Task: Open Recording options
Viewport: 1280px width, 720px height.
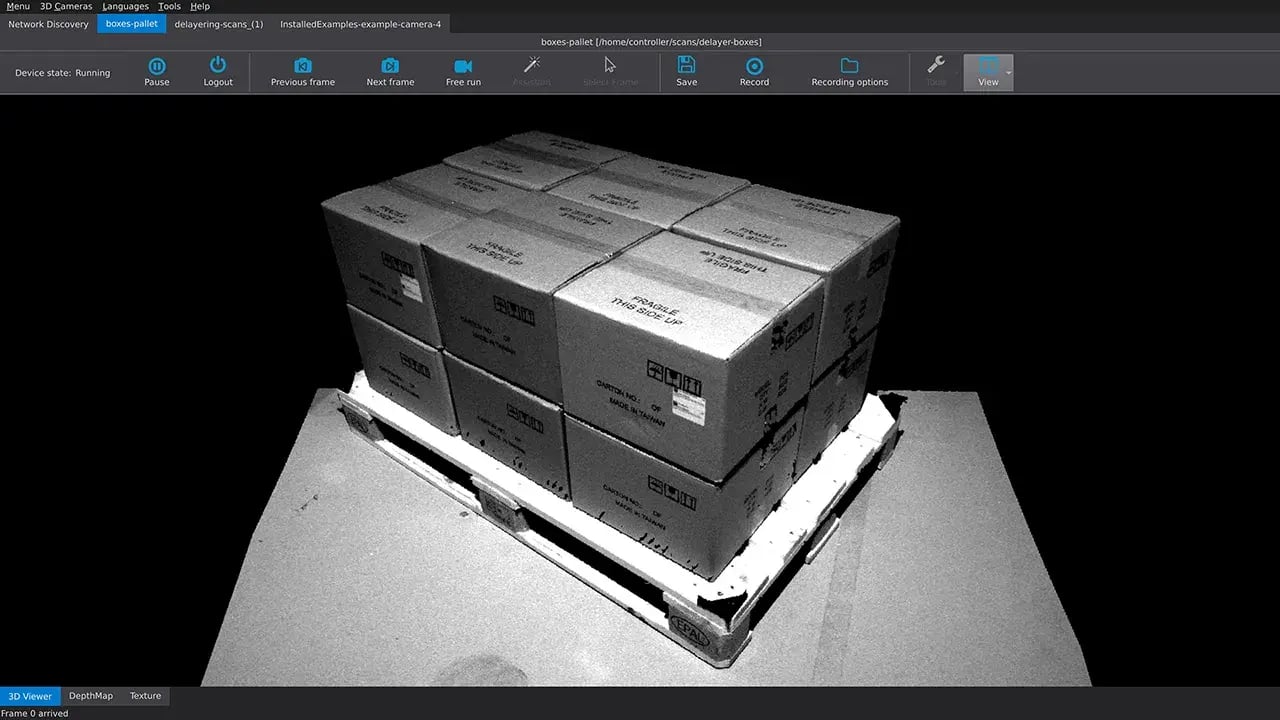Action: (x=849, y=70)
